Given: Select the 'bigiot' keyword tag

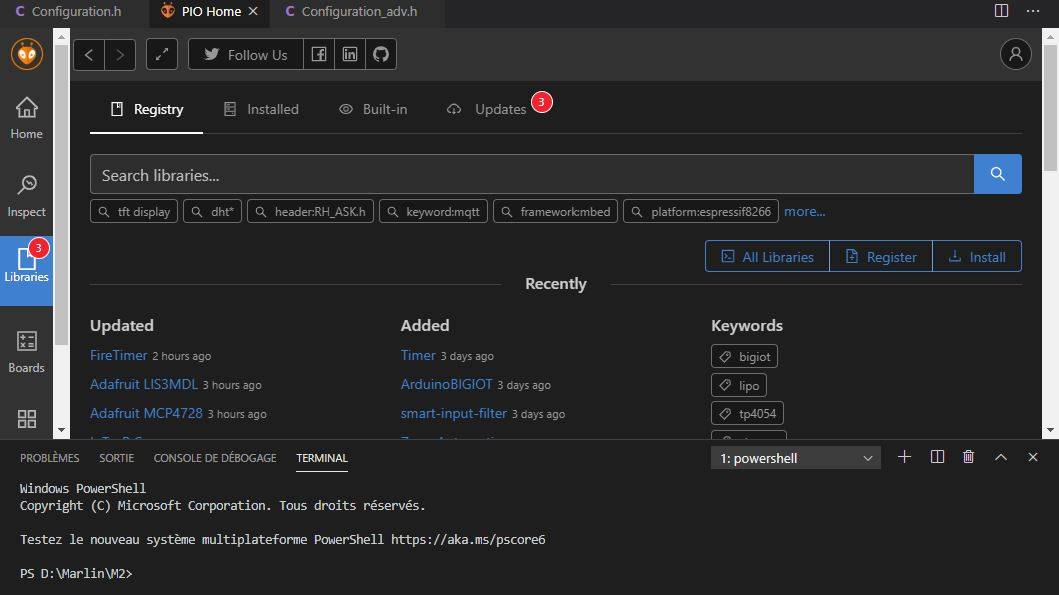Looking at the screenshot, I should [744, 356].
